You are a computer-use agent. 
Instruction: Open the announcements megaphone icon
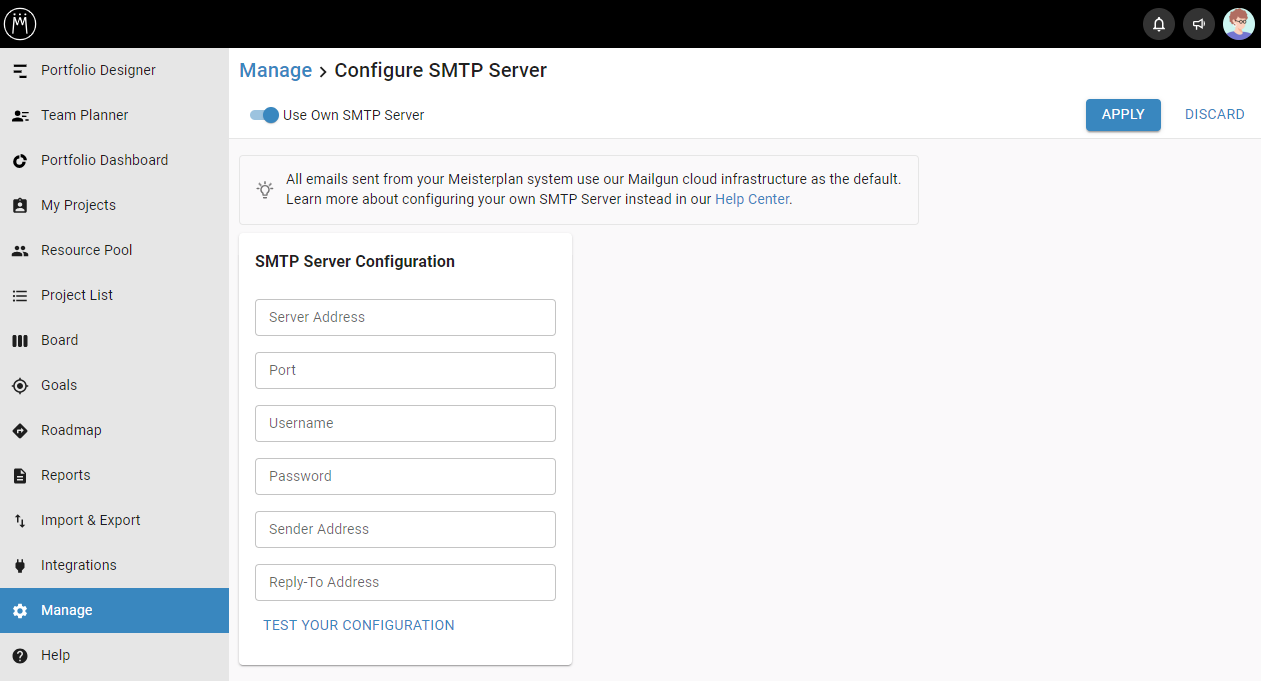[1199, 24]
